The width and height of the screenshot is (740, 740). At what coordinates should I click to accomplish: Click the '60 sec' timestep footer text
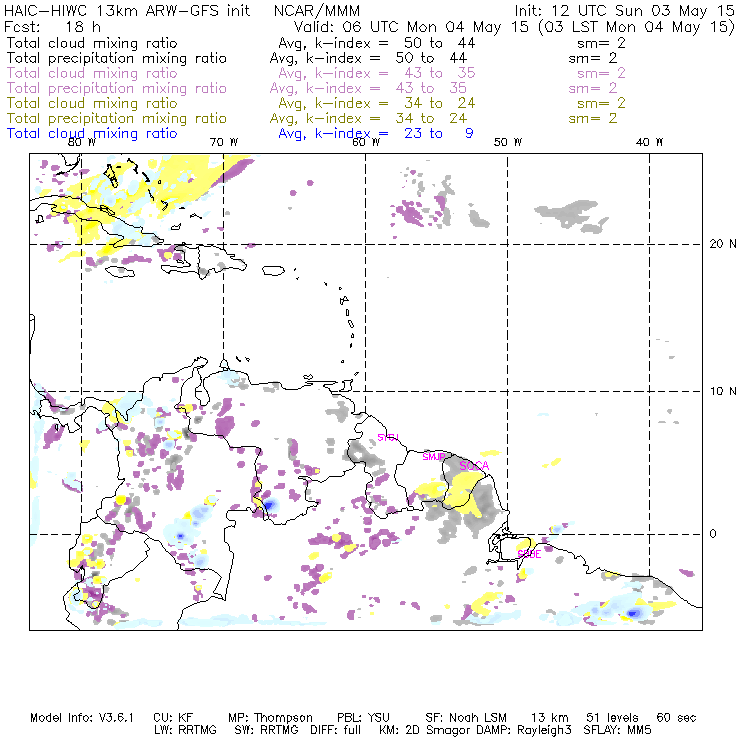pos(676,718)
